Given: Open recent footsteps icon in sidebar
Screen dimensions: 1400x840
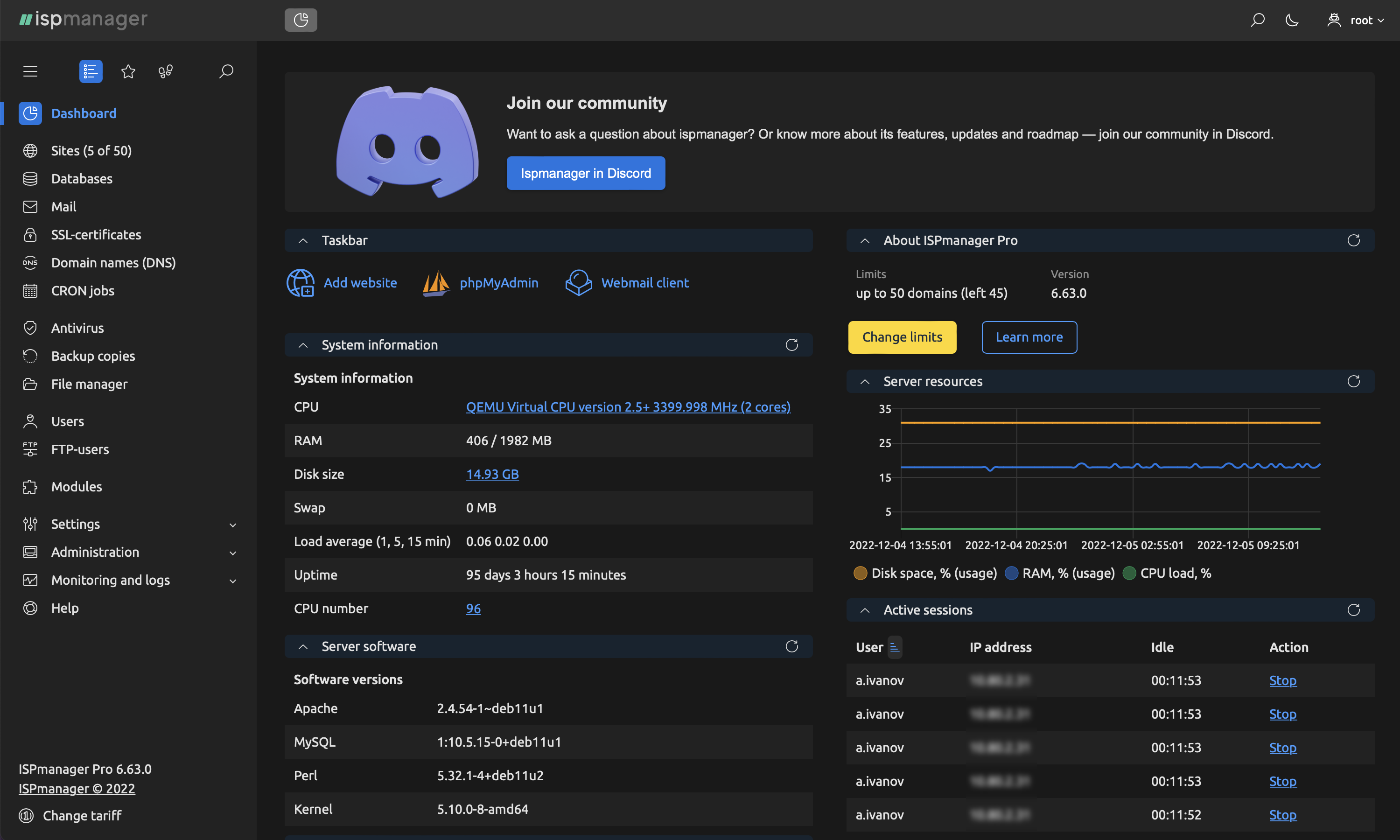Looking at the screenshot, I should pos(165,71).
